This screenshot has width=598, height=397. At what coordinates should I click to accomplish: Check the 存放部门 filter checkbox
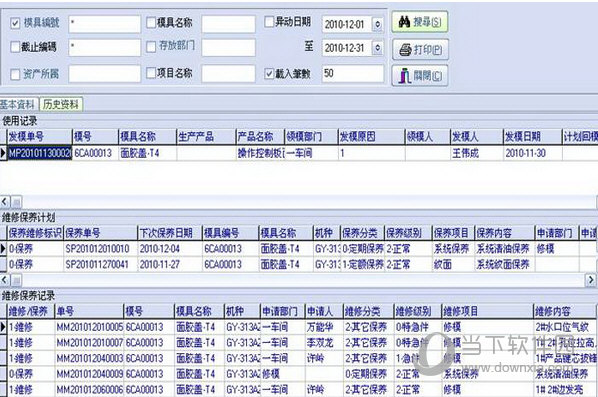pos(151,47)
